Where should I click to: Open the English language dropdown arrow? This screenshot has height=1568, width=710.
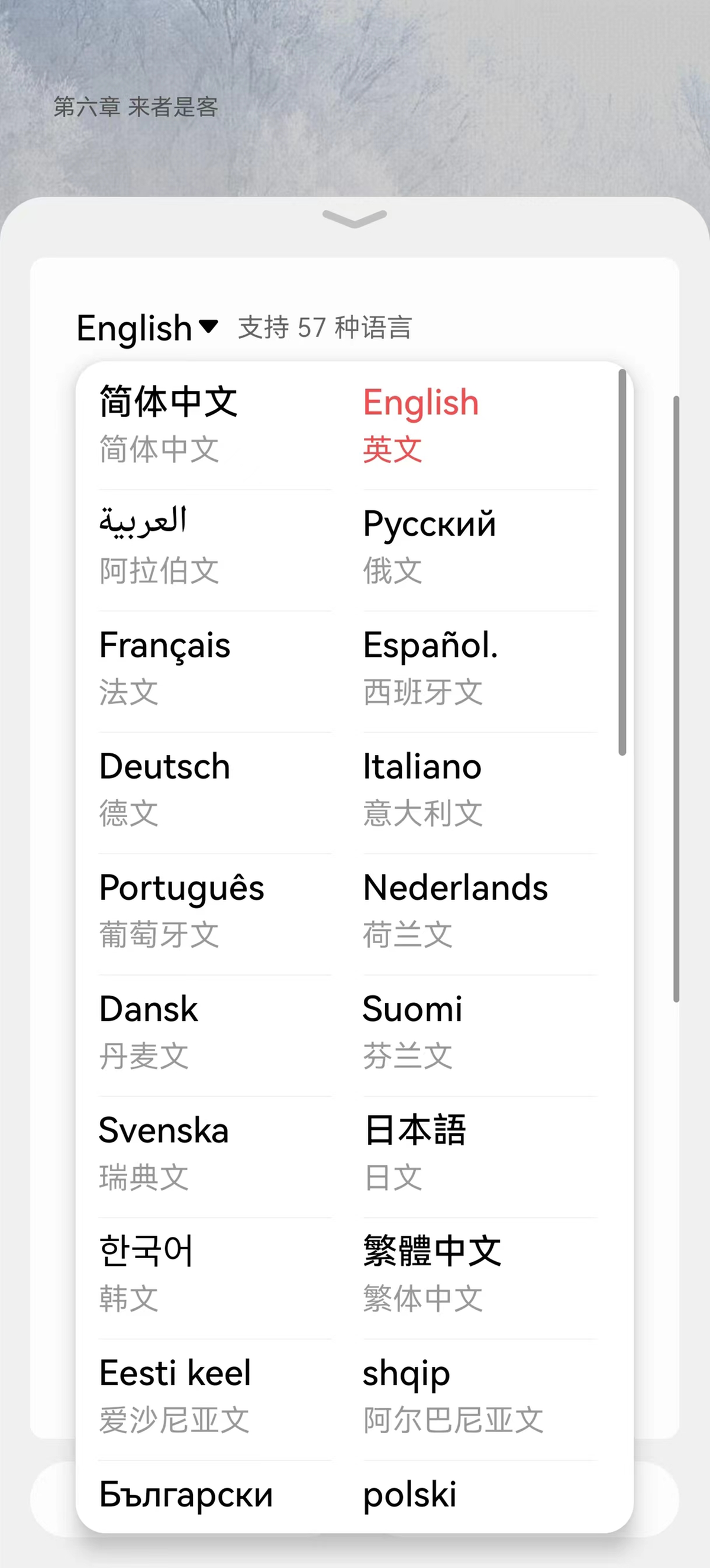pyautogui.click(x=209, y=326)
